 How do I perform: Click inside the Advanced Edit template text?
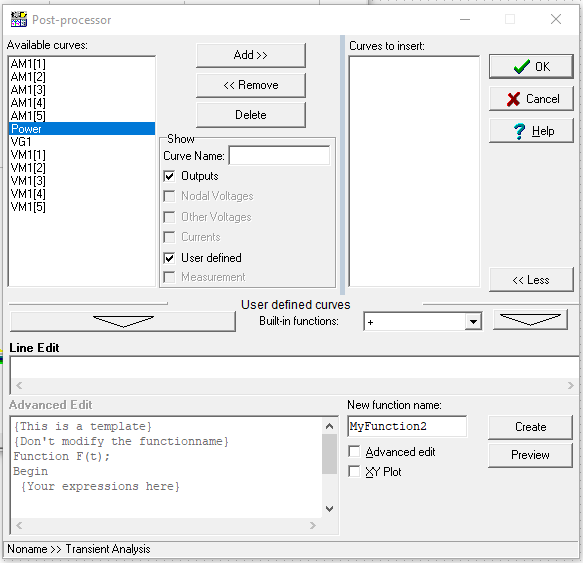click(166, 467)
